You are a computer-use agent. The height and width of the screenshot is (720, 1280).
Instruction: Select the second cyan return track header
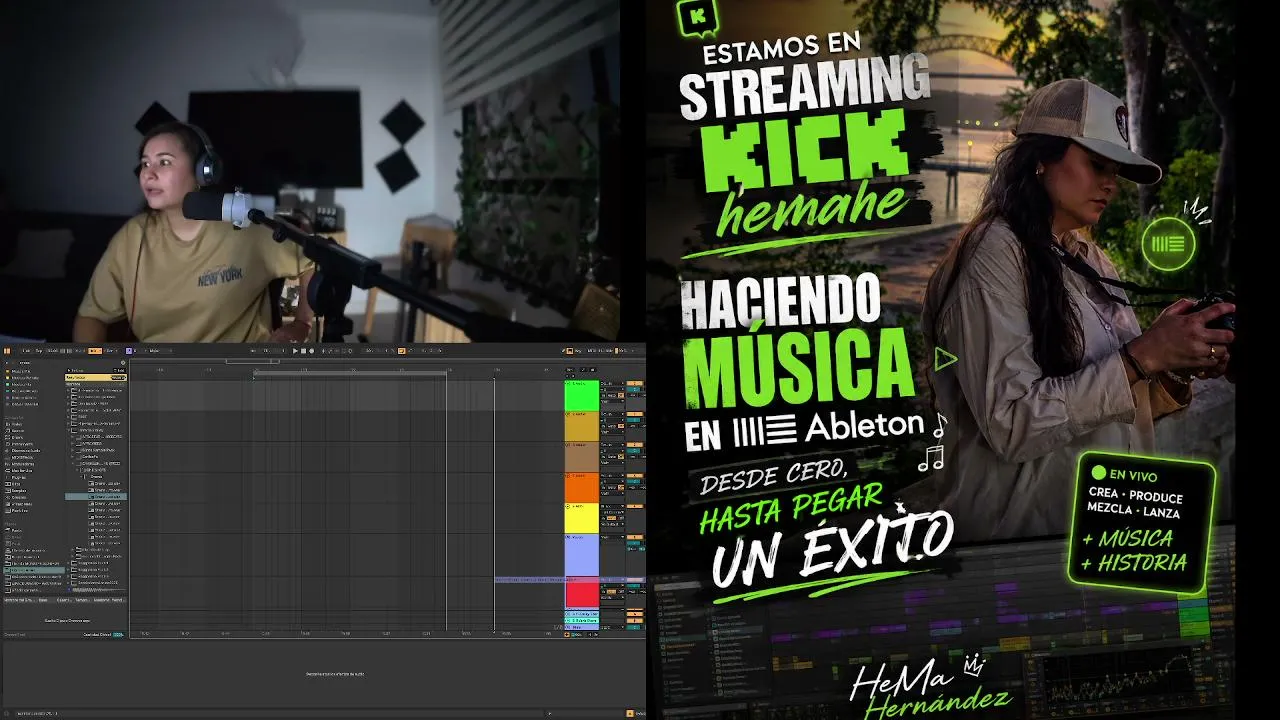pyautogui.click(x=582, y=620)
